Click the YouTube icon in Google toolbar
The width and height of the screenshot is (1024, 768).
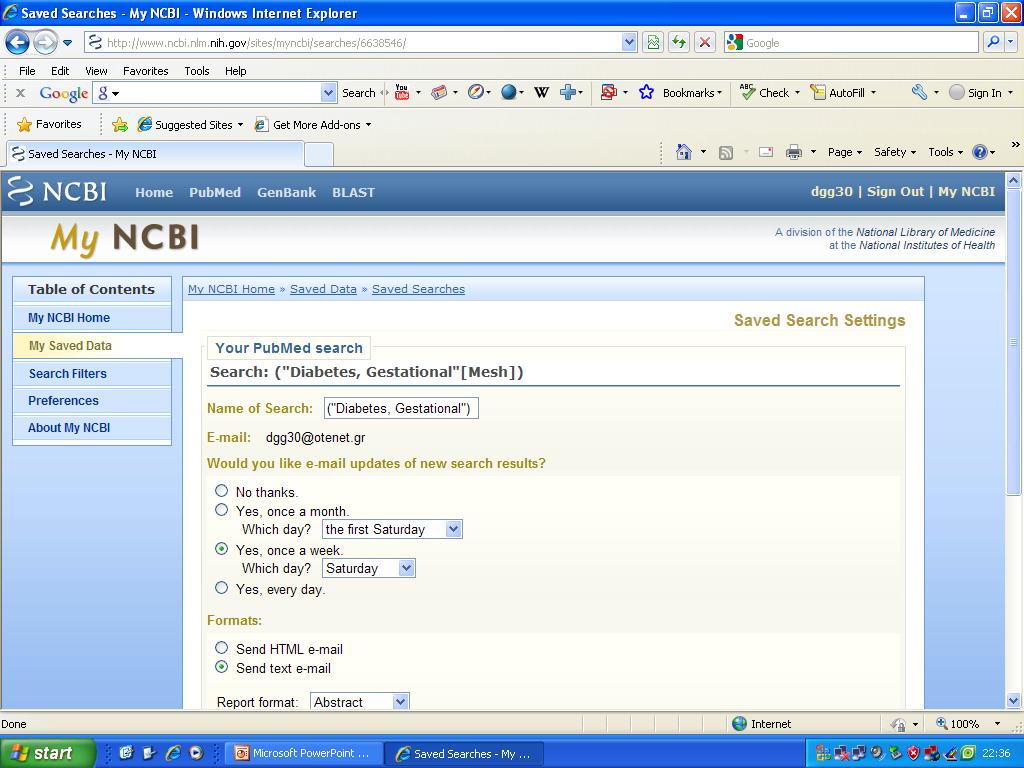402,93
